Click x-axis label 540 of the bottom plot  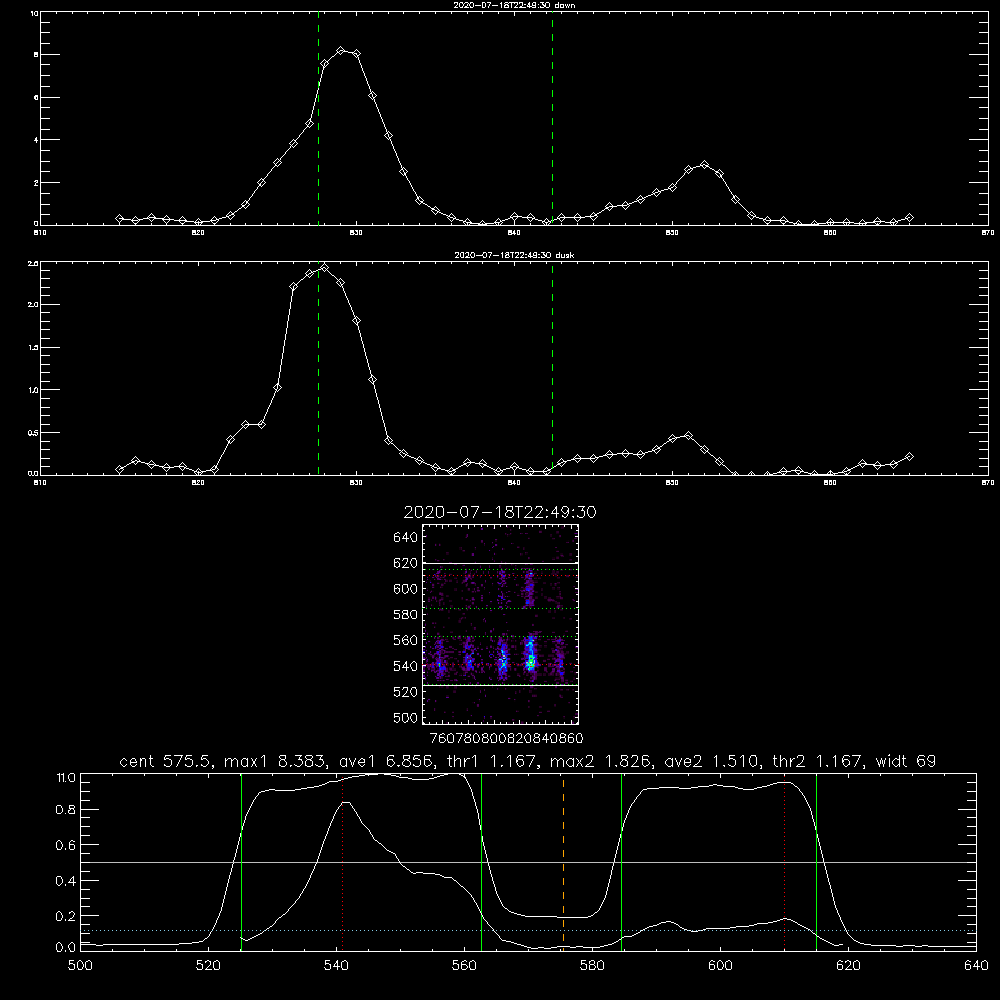click(x=336, y=966)
